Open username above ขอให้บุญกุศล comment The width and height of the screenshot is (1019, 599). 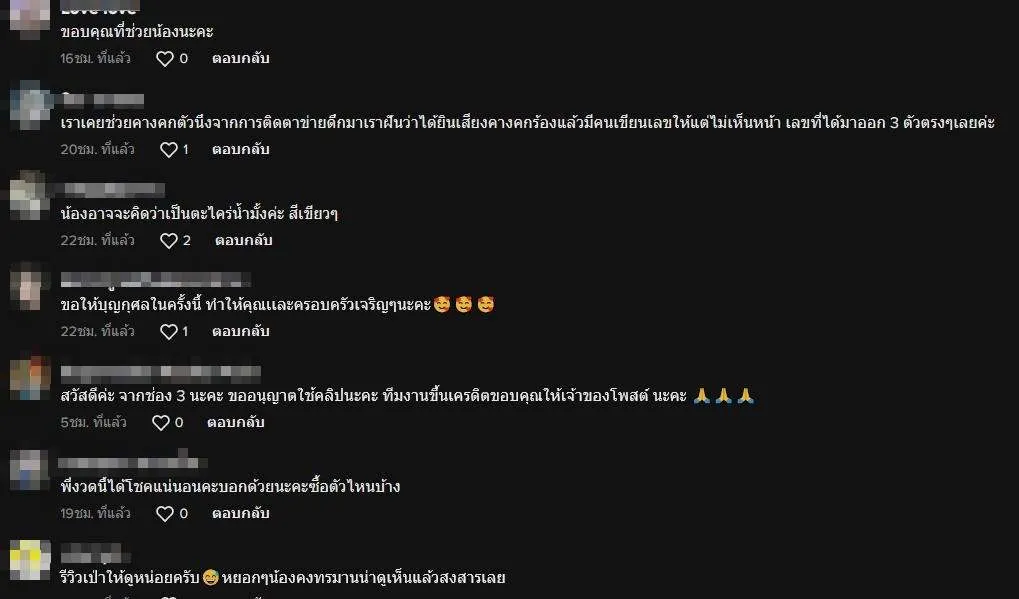tap(155, 280)
